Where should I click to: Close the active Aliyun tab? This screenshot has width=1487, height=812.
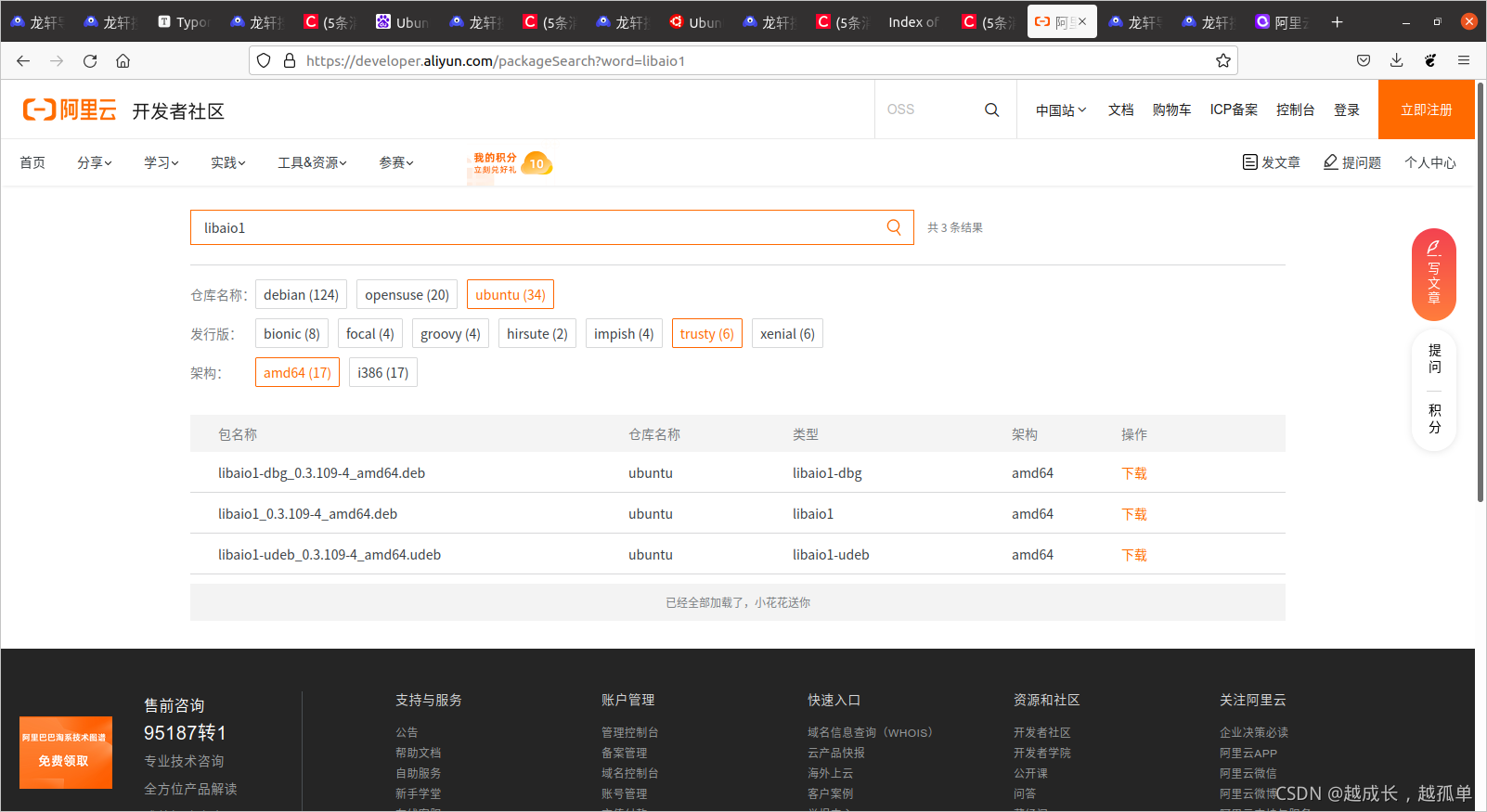tap(1082, 21)
